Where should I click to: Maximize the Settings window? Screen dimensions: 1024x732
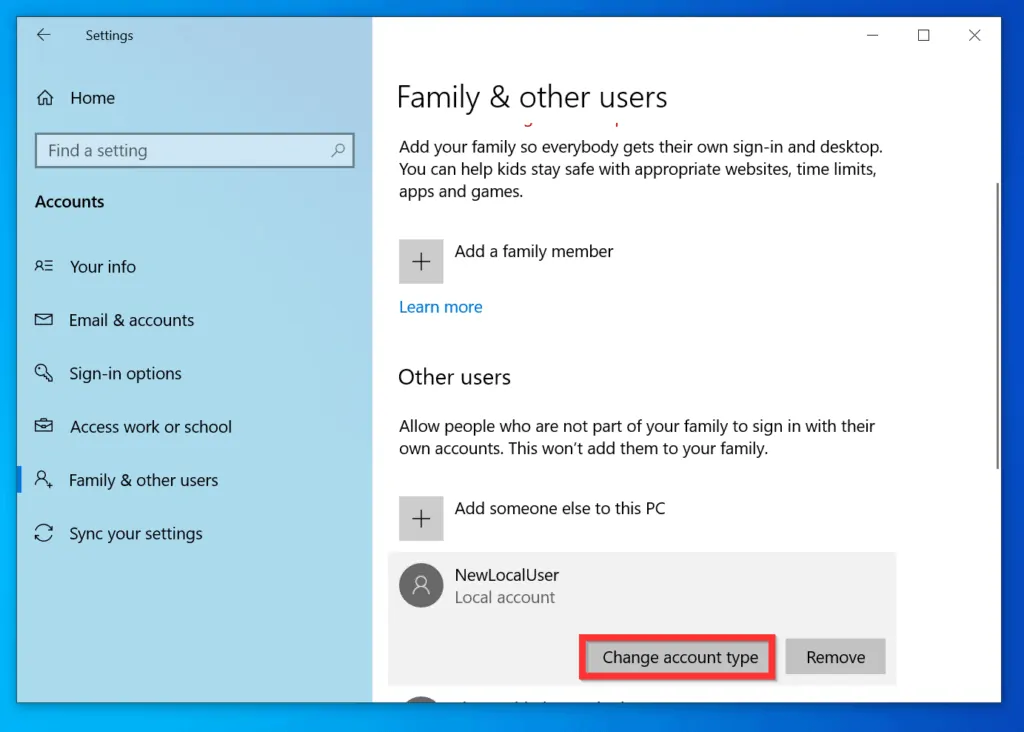[x=923, y=35]
